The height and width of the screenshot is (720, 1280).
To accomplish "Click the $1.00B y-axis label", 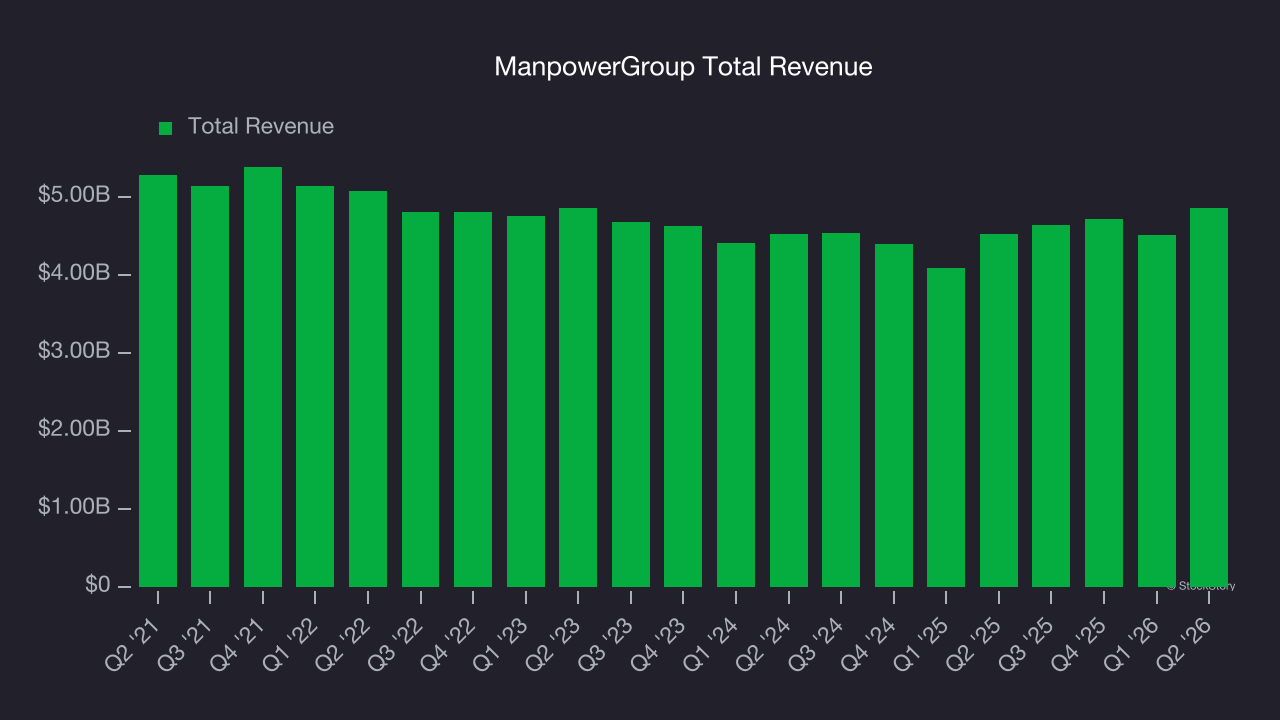I will pyautogui.click(x=74, y=507).
